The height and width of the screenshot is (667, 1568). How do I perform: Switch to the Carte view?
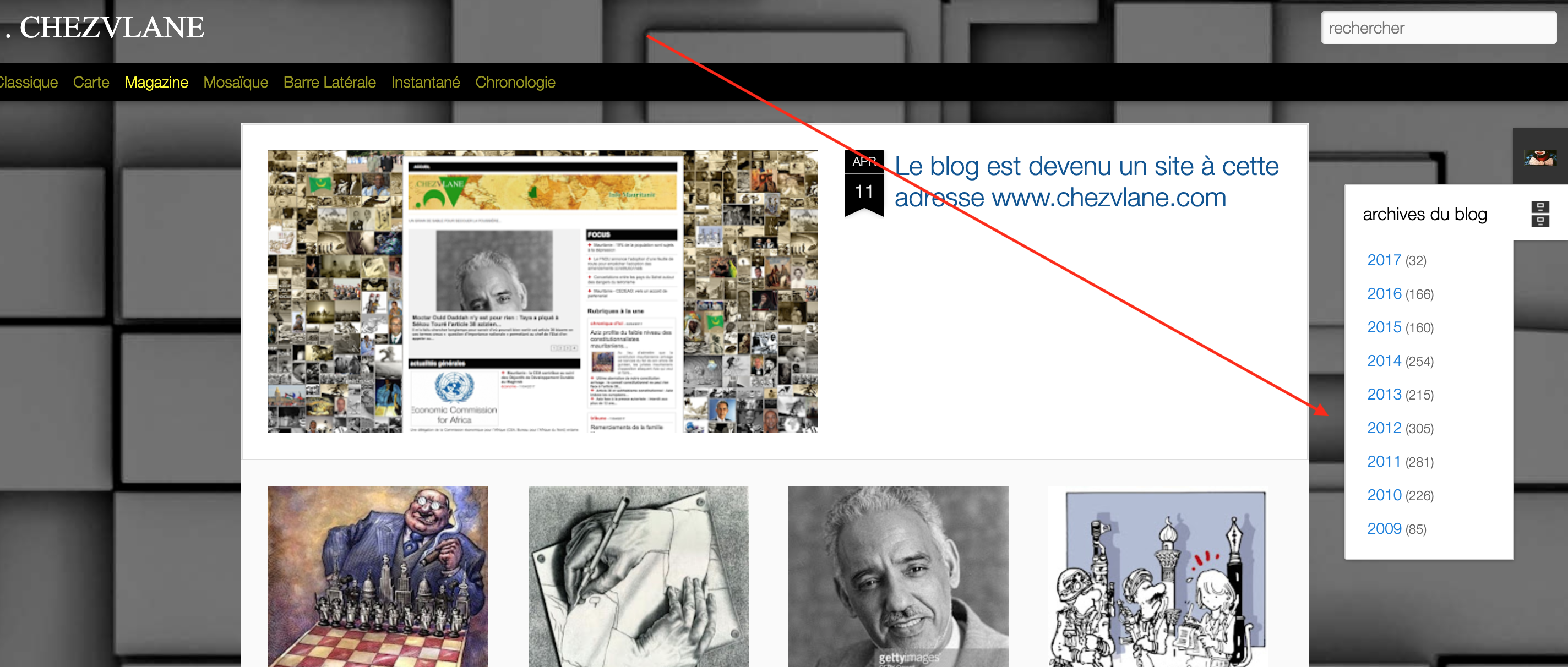91,82
